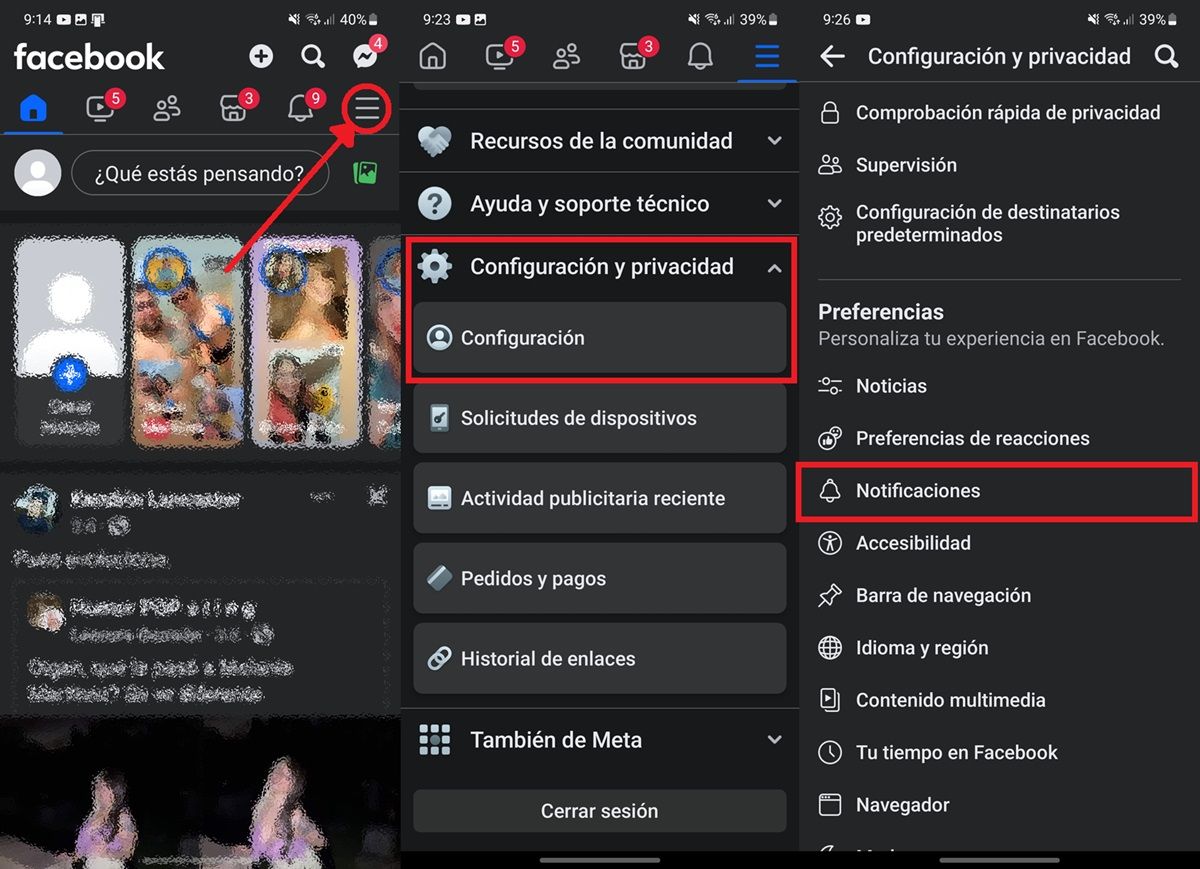
Task: Go back using the arrow on settings screen
Action: pos(832,57)
